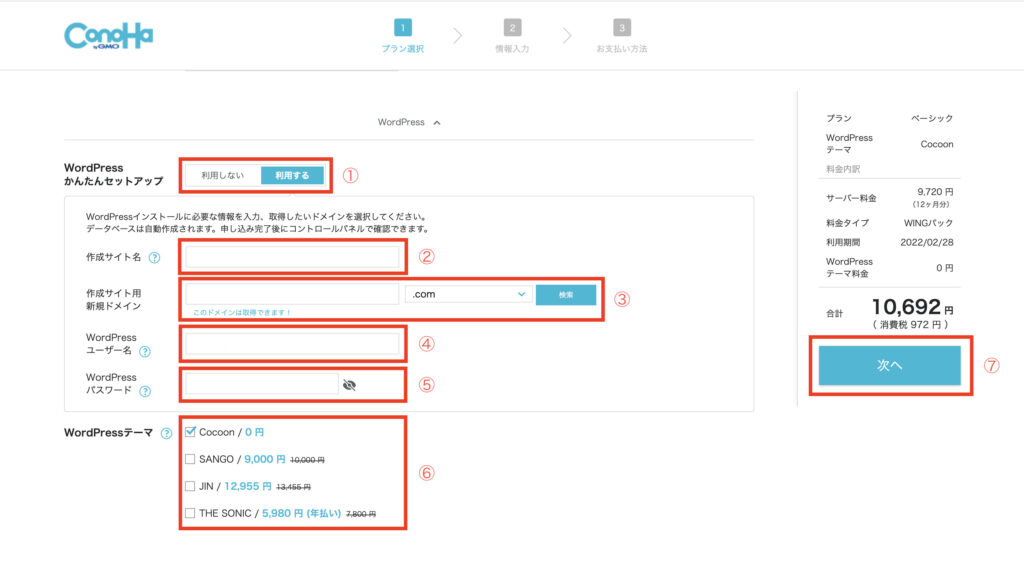Collapse the WordPress section header
Viewport: 1024px width, 563px height.
pos(409,122)
